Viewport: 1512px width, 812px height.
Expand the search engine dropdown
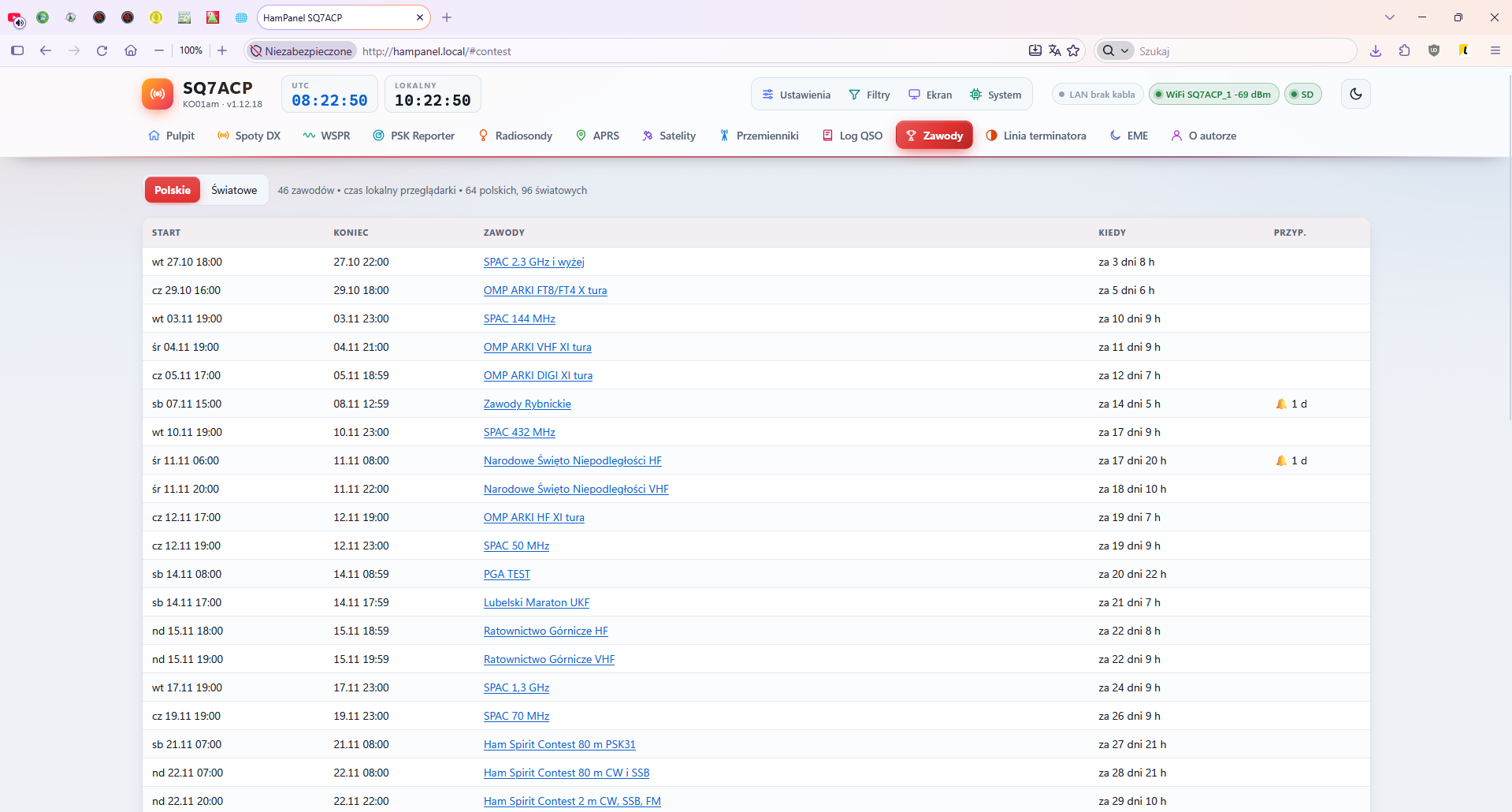coord(1115,50)
